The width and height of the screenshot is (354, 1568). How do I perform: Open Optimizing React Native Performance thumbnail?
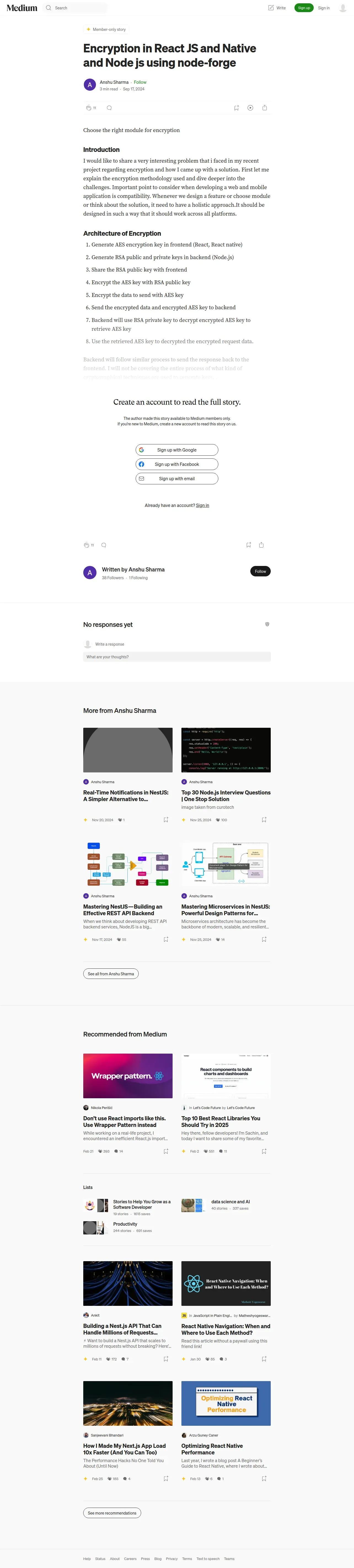226,1403
